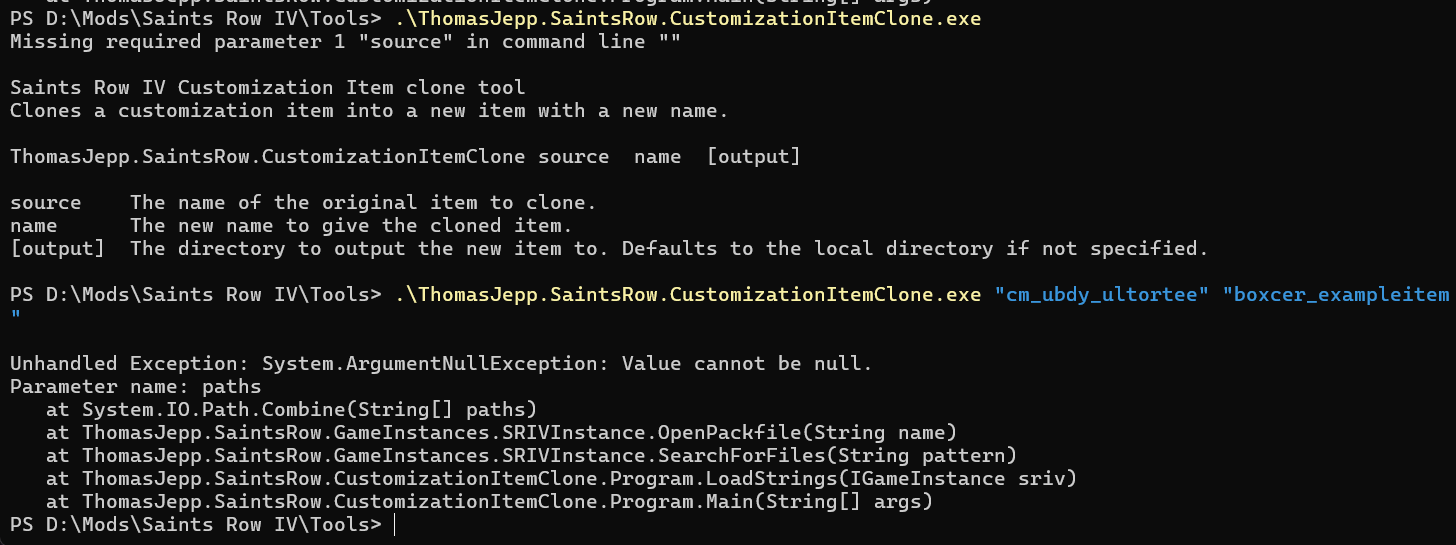The height and width of the screenshot is (545, 1456).
Task: Click the '[output]' parameter description line
Action: pos(609,248)
